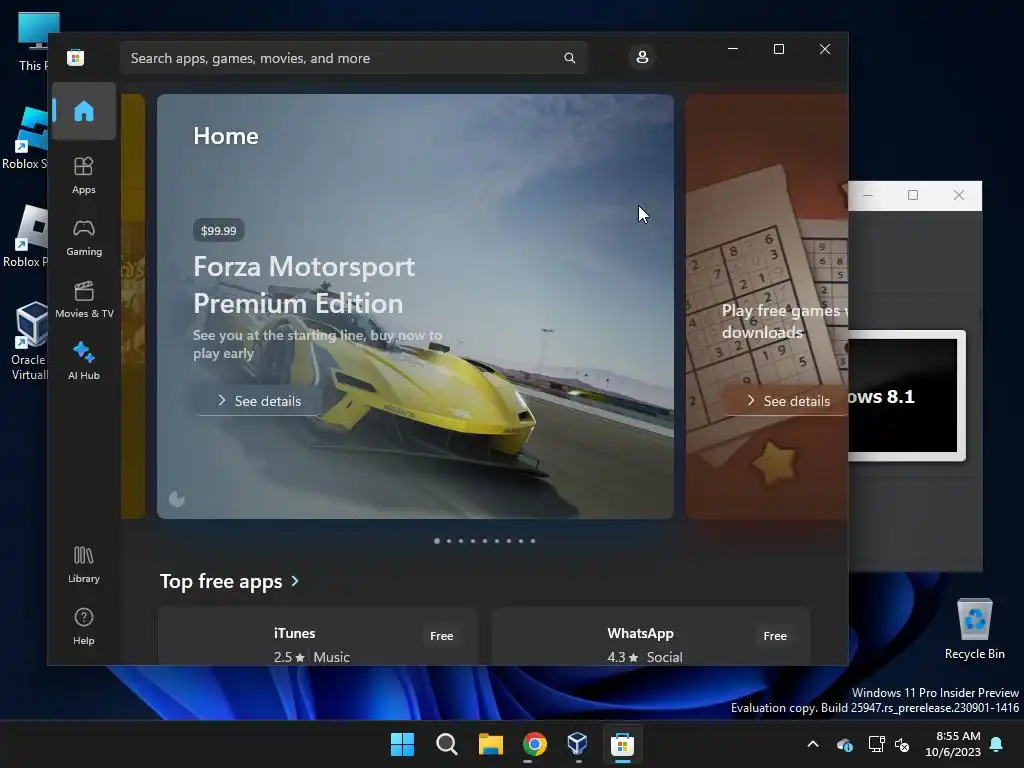Open the Forza Motorsport hero banner
Screen dimensions: 1024x768
point(415,306)
